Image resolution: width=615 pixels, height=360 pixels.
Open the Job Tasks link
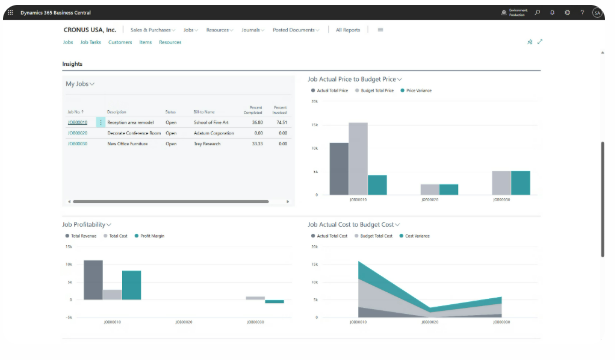tap(91, 42)
